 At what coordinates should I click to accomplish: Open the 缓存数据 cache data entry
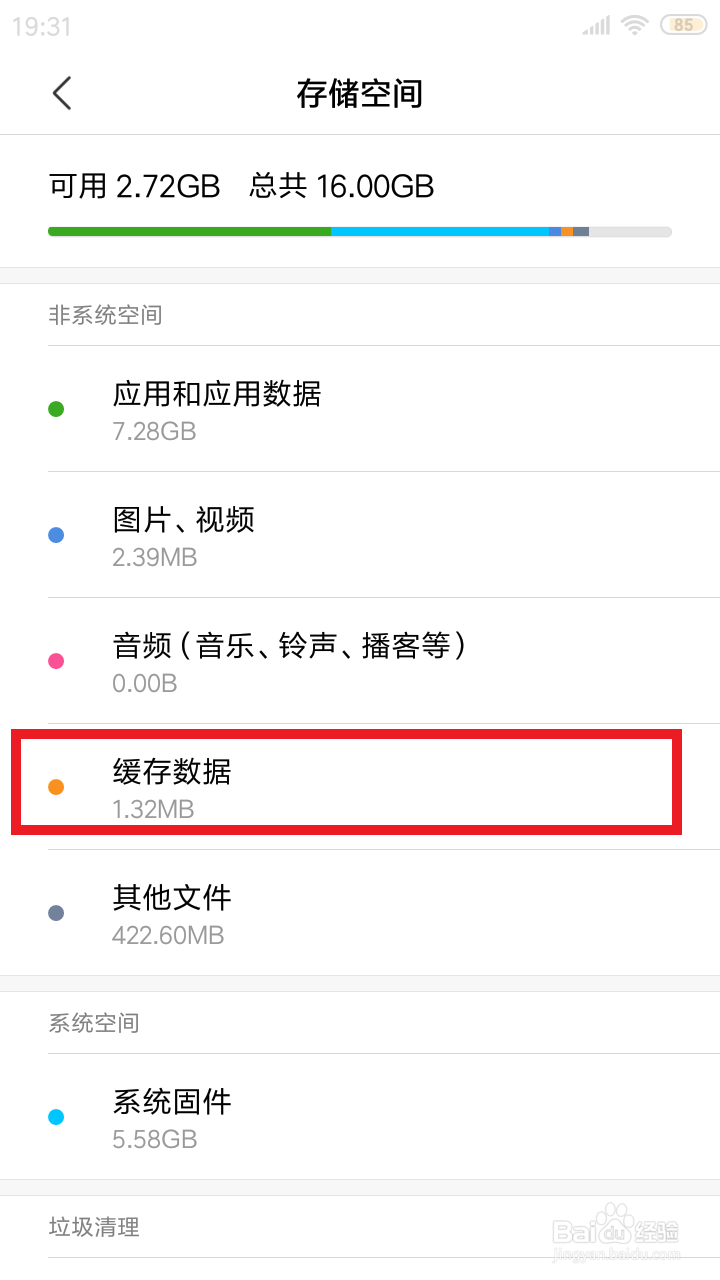coord(300,785)
